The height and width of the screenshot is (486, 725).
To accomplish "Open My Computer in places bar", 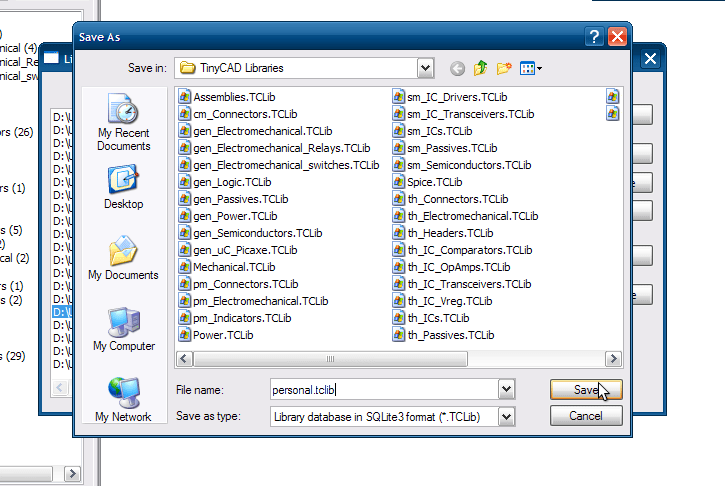I will pyautogui.click(x=123, y=329).
